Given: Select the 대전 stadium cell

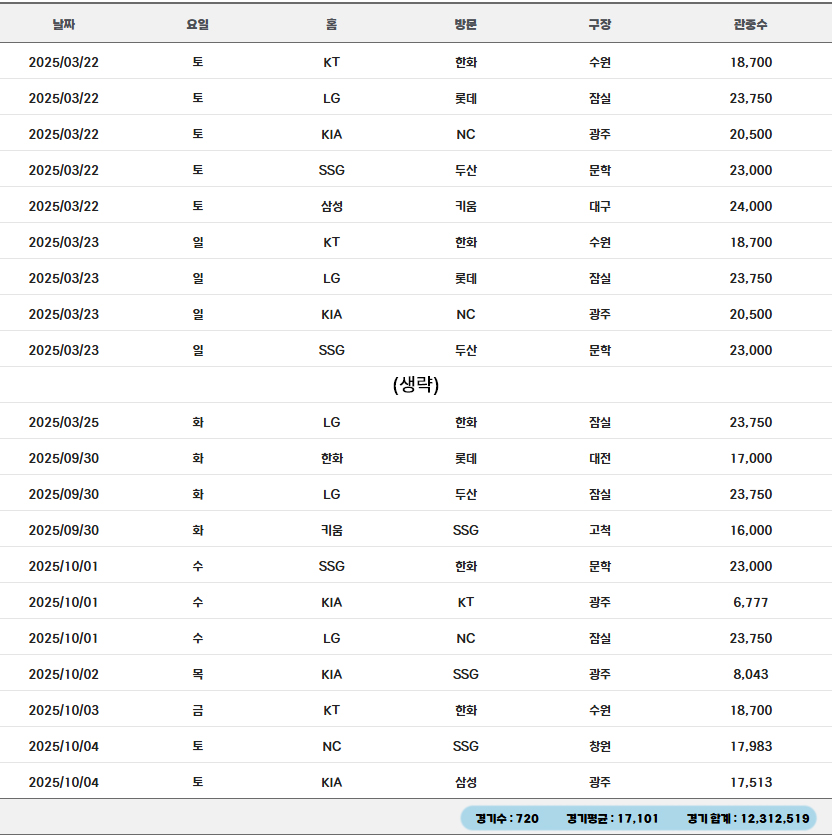Looking at the screenshot, I should (600, 458).
